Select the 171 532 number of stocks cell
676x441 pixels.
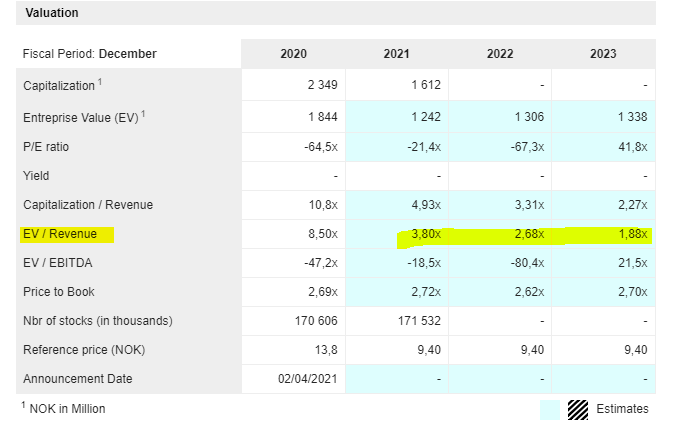click(419, 321)
